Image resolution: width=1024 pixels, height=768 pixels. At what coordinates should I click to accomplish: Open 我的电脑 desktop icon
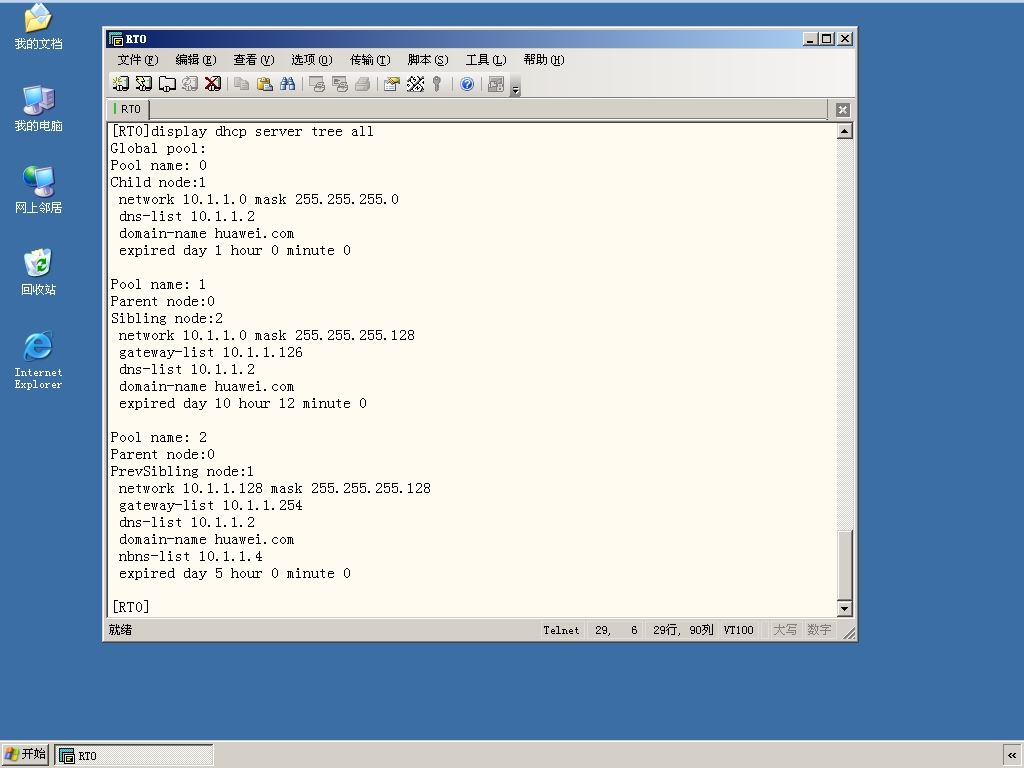[38, 108]
